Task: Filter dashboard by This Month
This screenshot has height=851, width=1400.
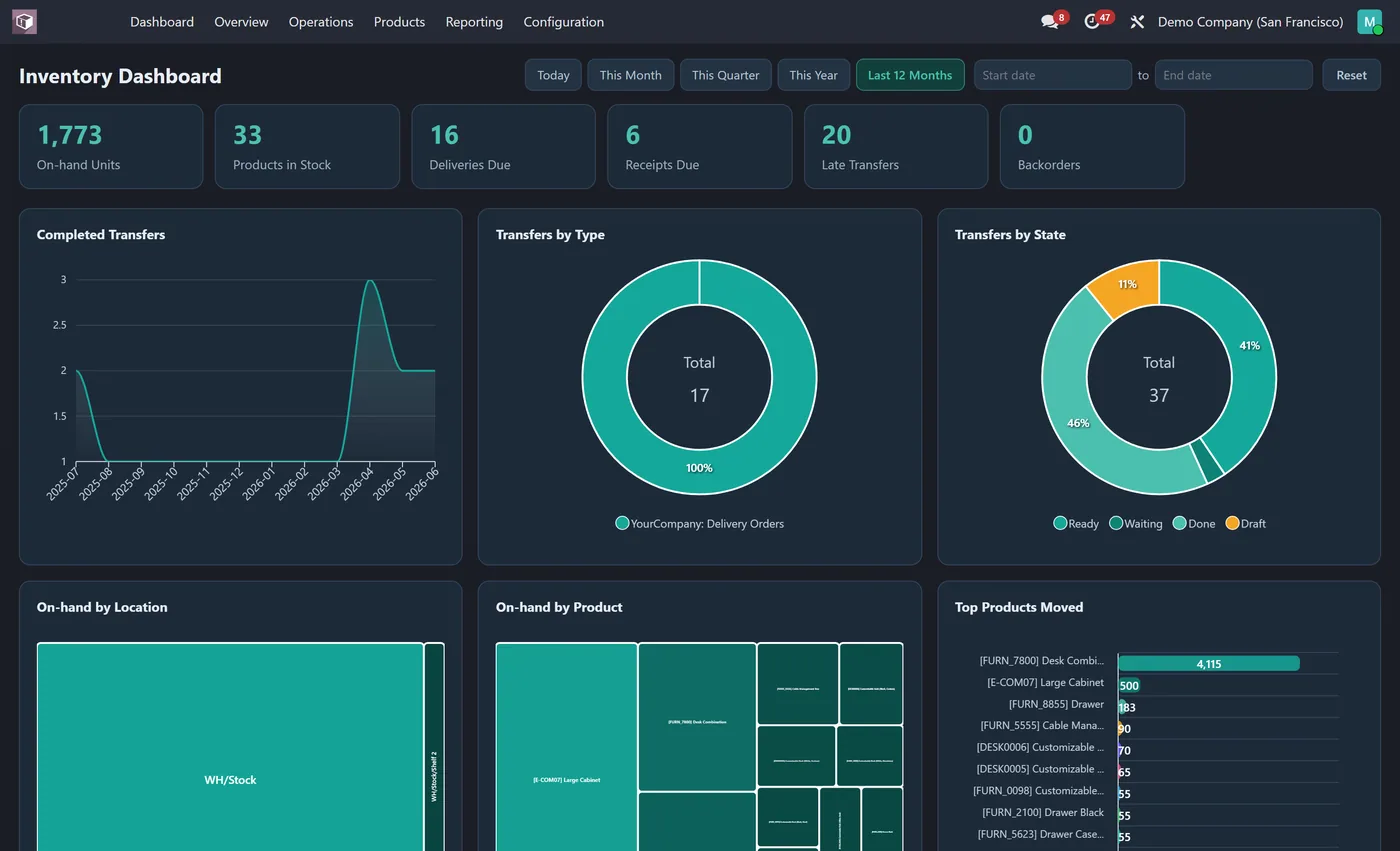Action: point(630,75)
